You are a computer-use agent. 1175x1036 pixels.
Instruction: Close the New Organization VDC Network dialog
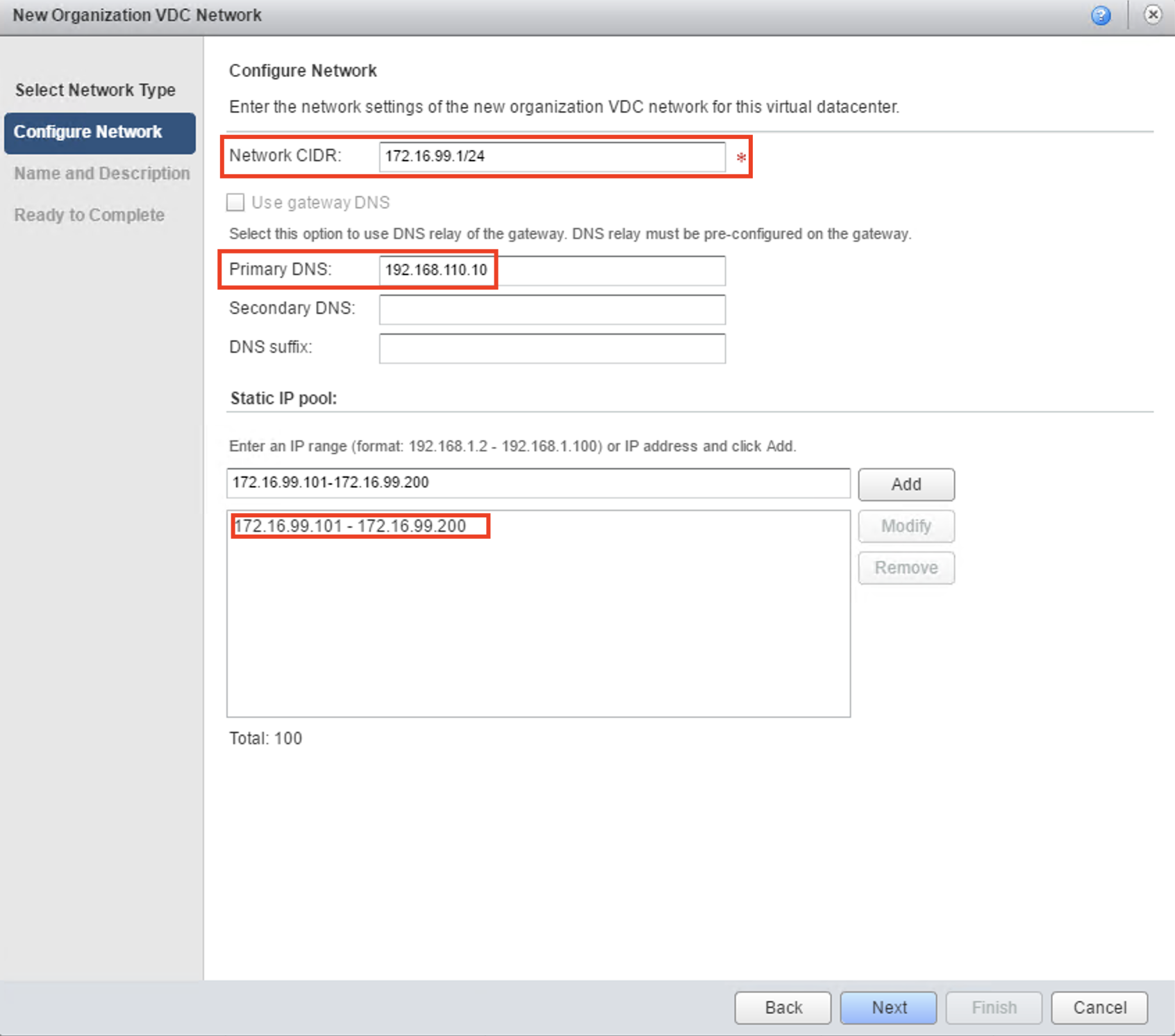[1153, 15]
